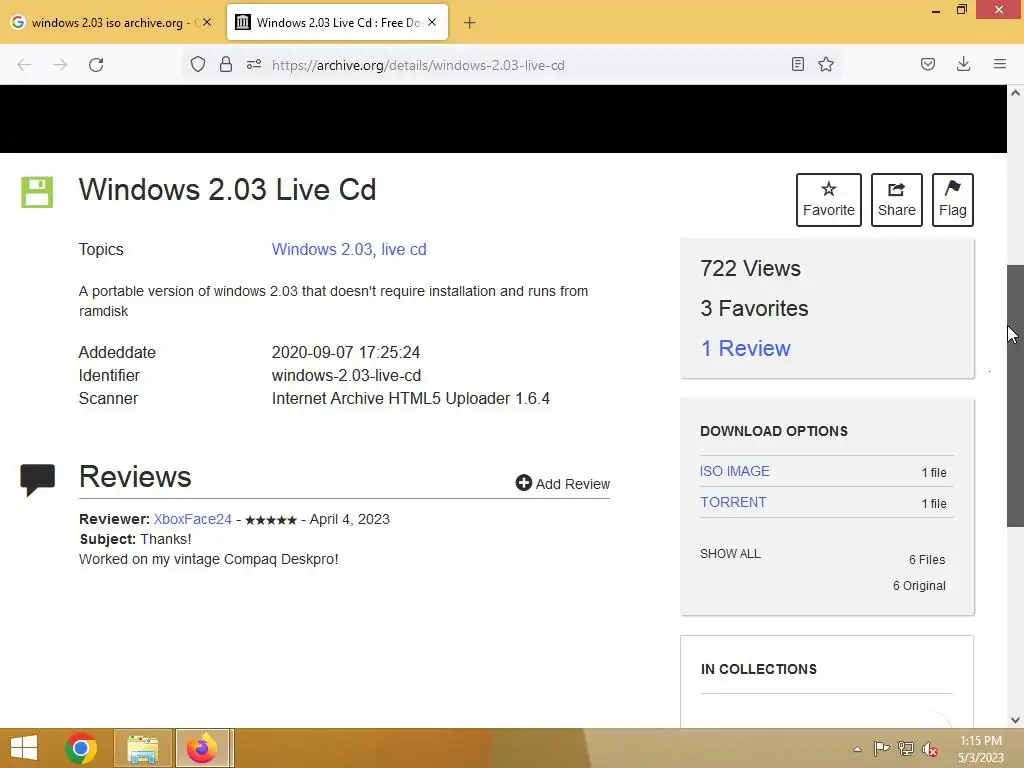Image resolution: width=1024 pixels, height=768 pixels.
Task: Select the 3 Favorites text
Action: point(754,308)
